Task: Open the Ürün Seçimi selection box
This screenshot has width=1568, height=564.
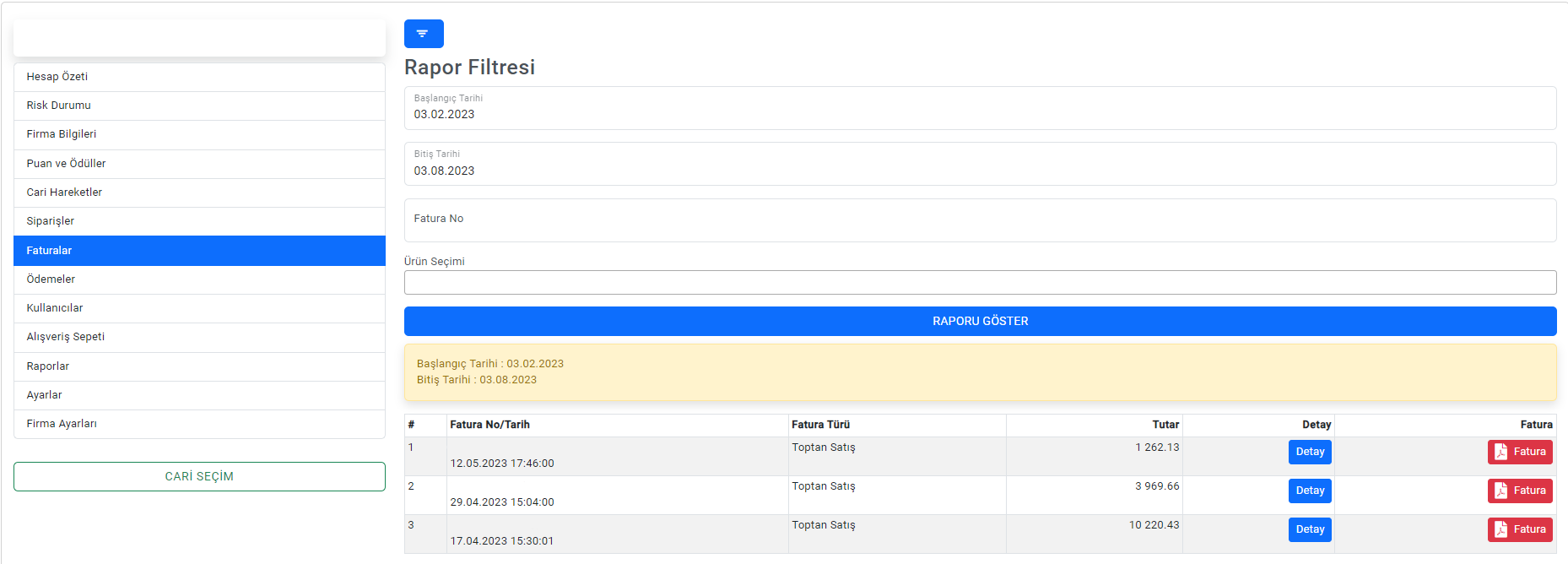Action: [980, 283]
